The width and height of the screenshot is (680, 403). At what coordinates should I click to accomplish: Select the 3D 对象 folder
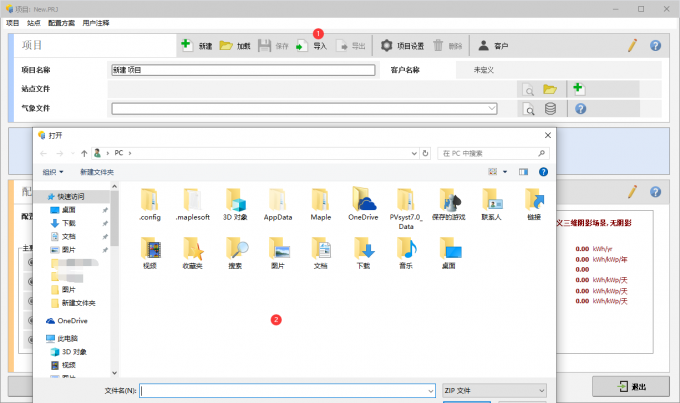235,204
